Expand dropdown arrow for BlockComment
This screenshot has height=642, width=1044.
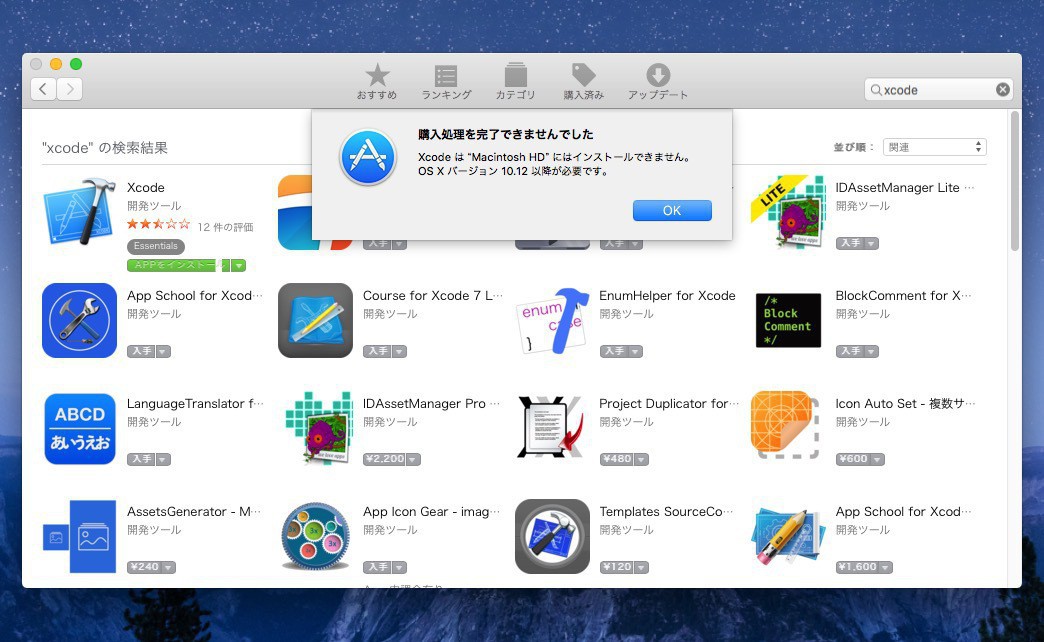pyautogui.click(x=872, y=351)
